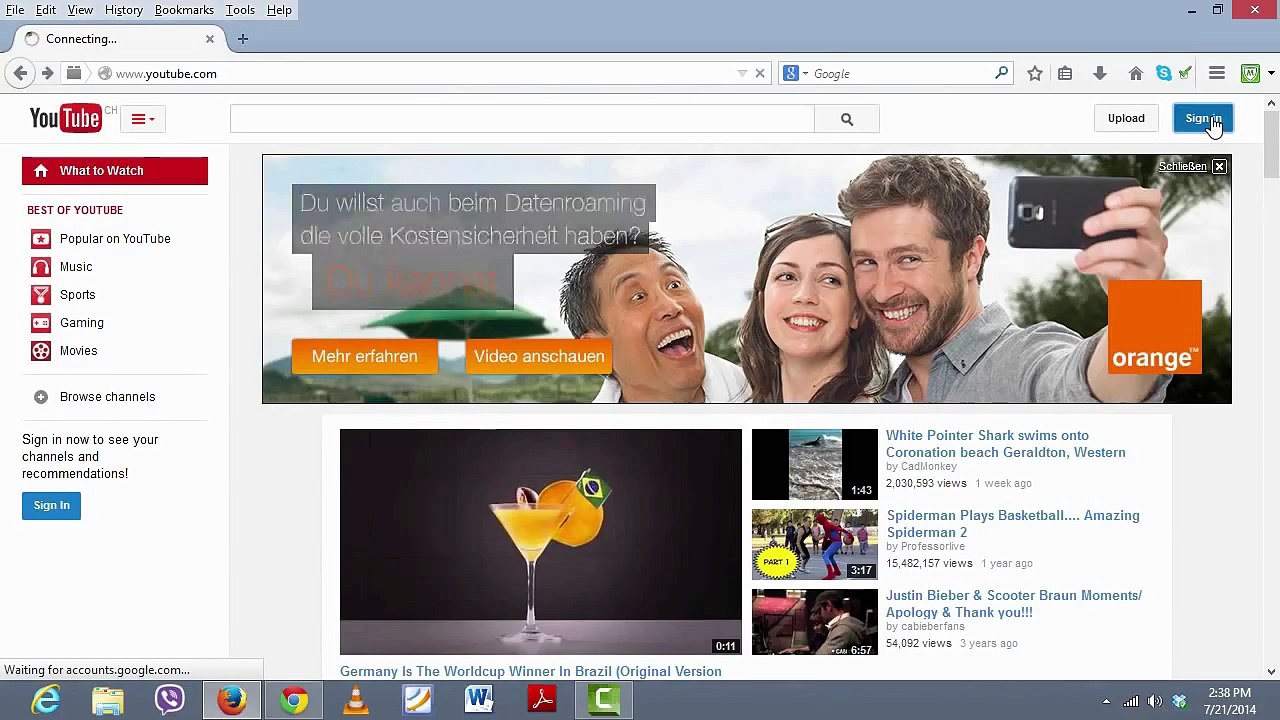
Task: Open the Downloads arrow icon
Action: pyautogui.click(x=1099, y=73)
